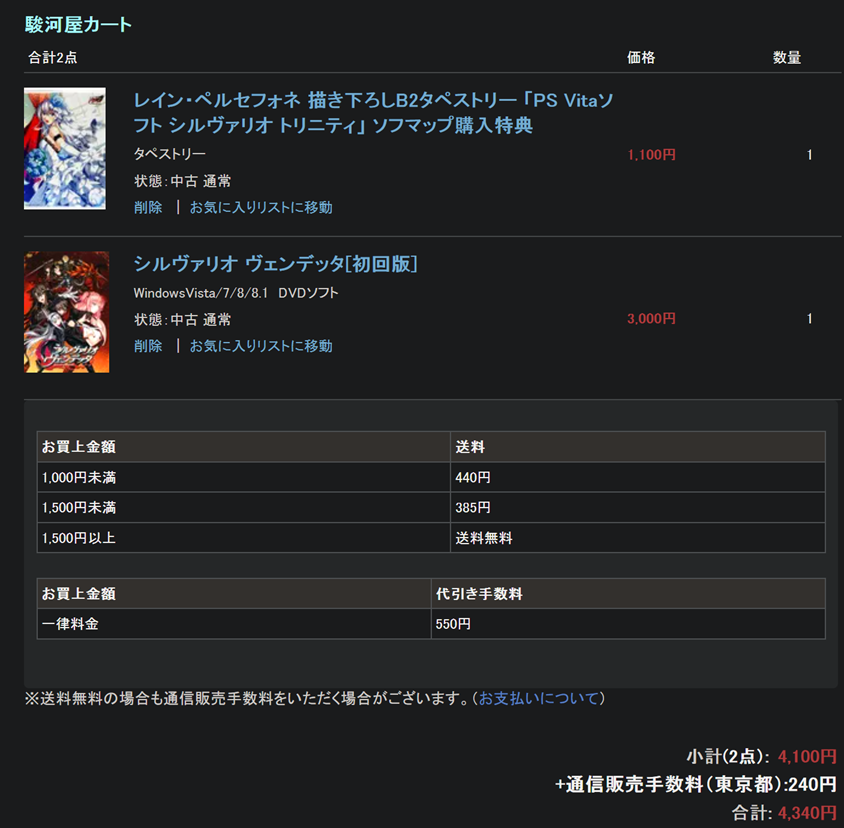Click the 小計 4,100円 subtotal amount
The image size is (844, 828).
tap(806, 757)
